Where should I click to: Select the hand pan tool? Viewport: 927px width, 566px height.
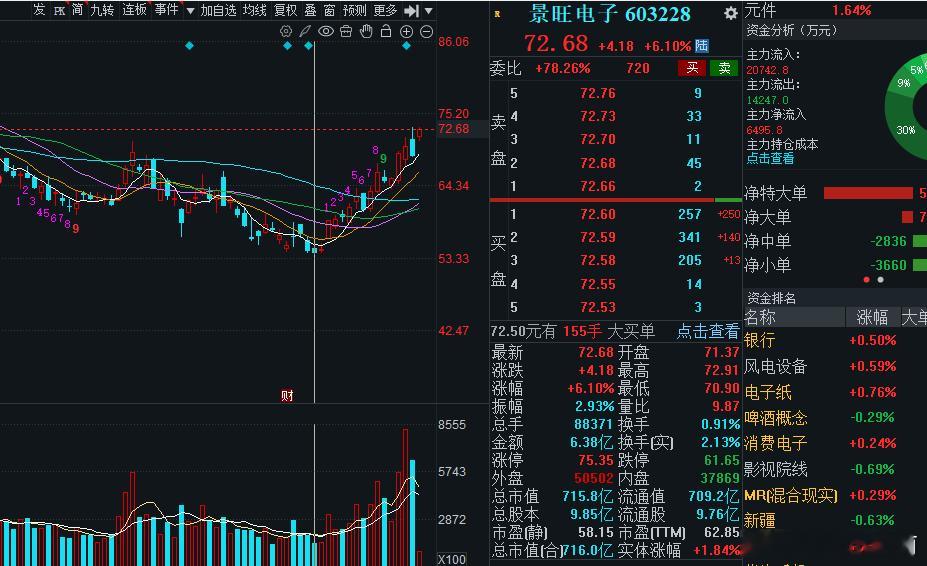tap(366, 31)
